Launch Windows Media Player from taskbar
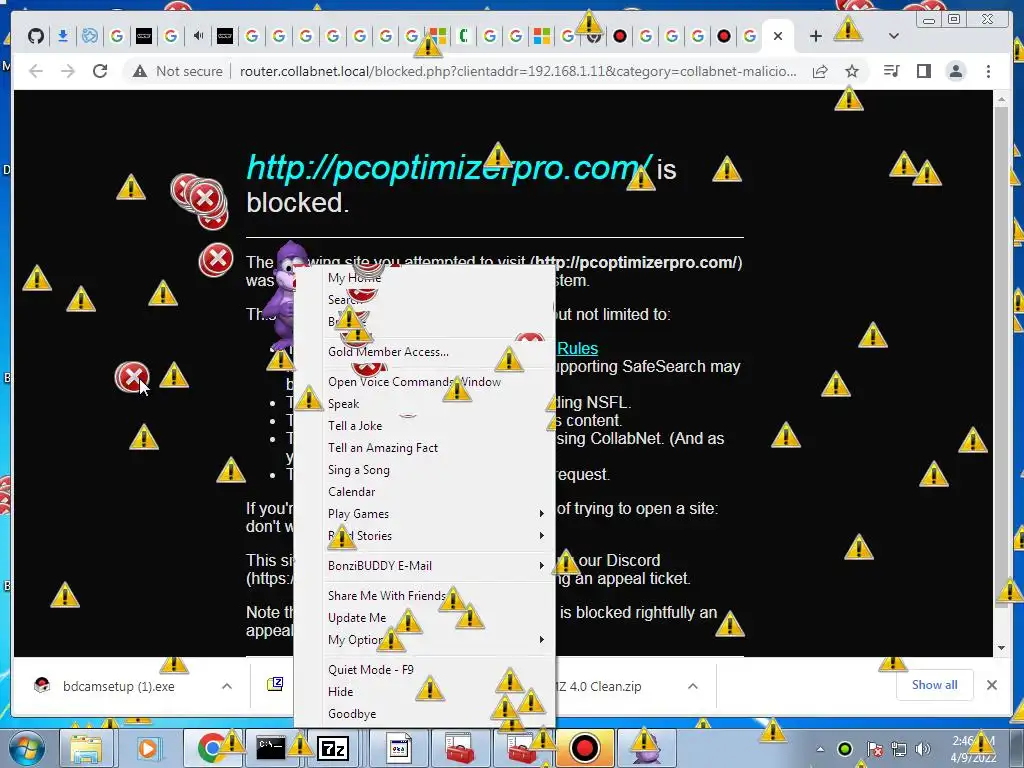 [x=148, y=748]
